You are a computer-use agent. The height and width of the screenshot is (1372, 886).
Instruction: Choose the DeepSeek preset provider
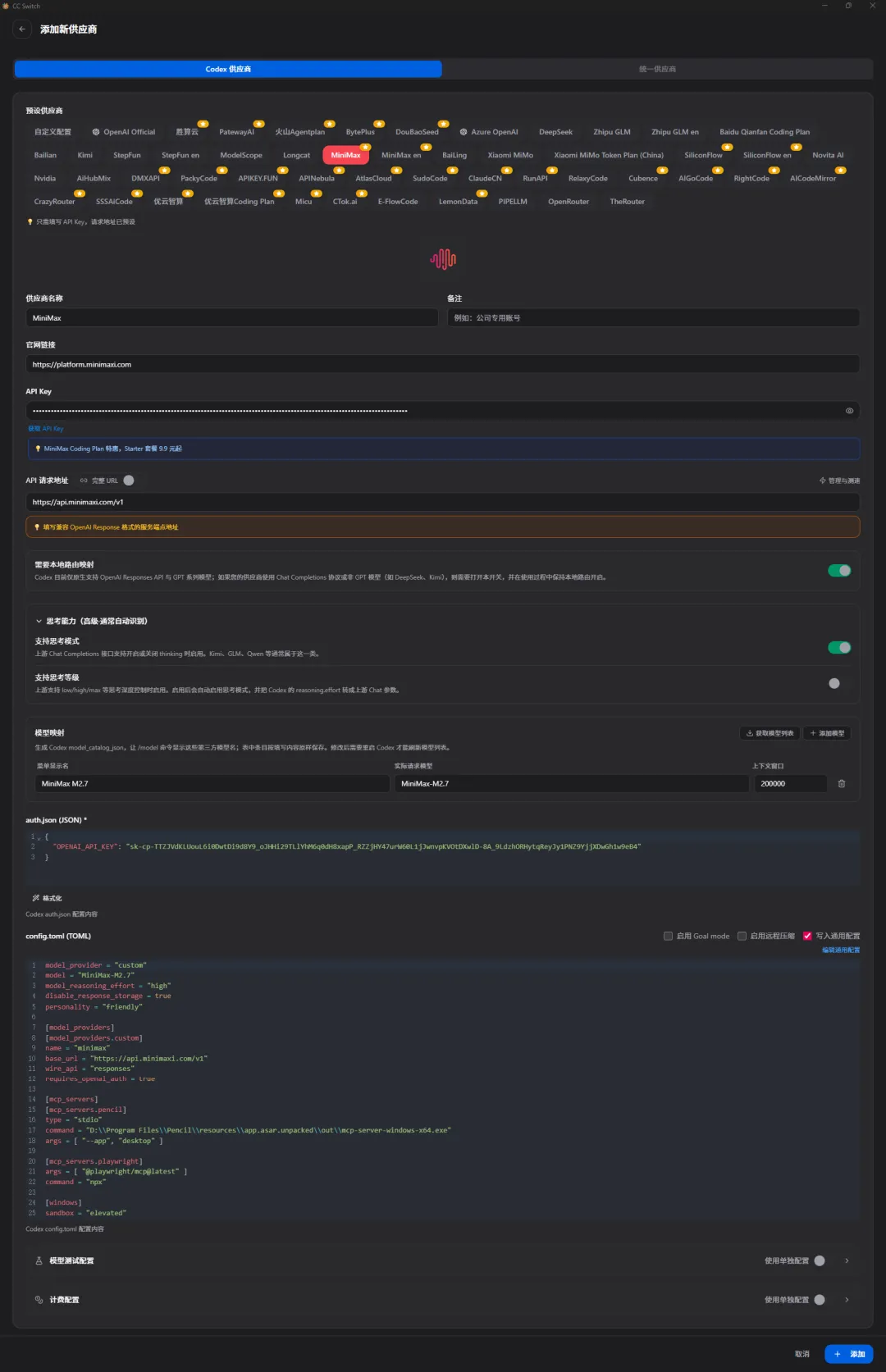click(555, 132)
